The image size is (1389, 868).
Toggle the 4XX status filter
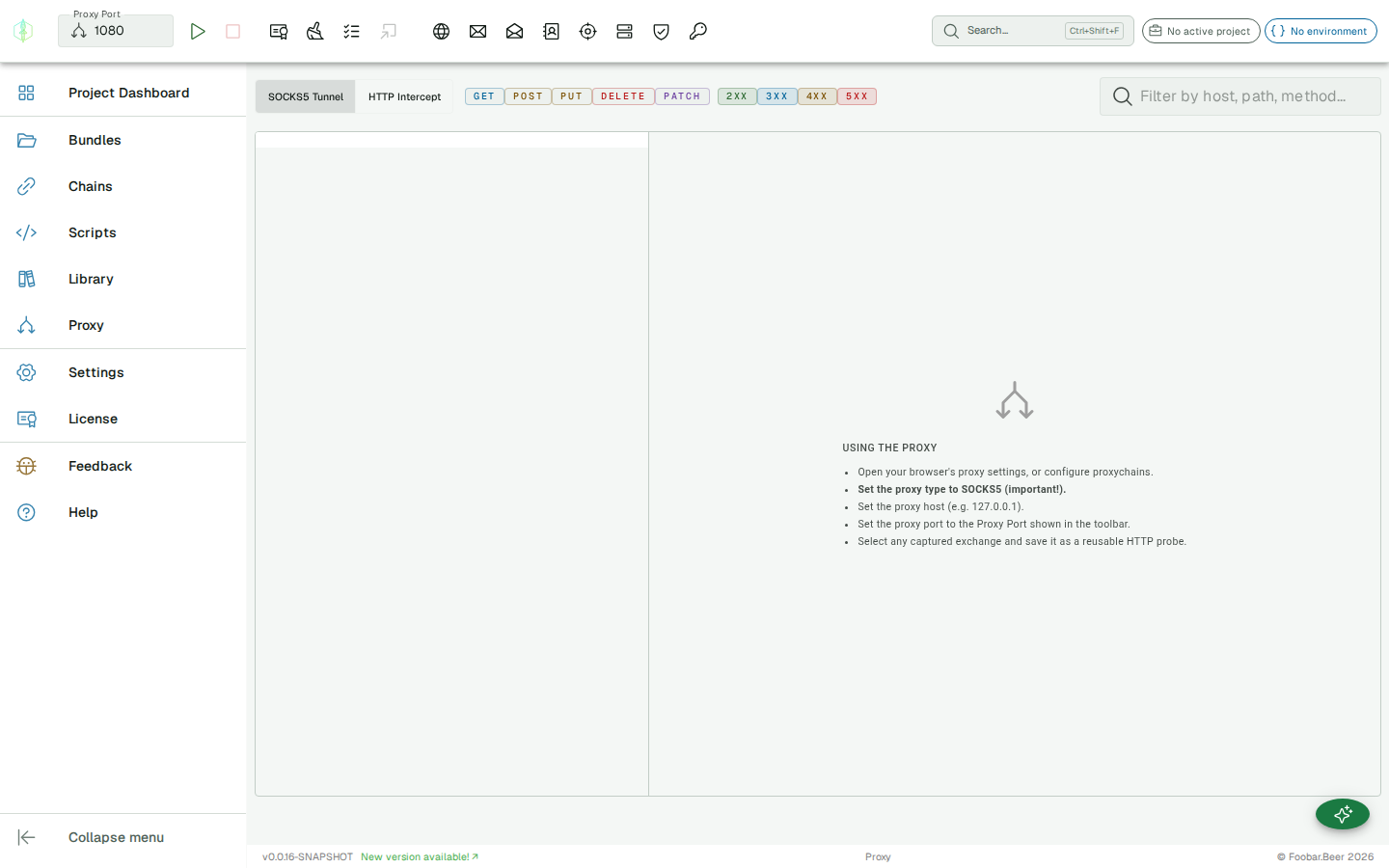(817, 96)
